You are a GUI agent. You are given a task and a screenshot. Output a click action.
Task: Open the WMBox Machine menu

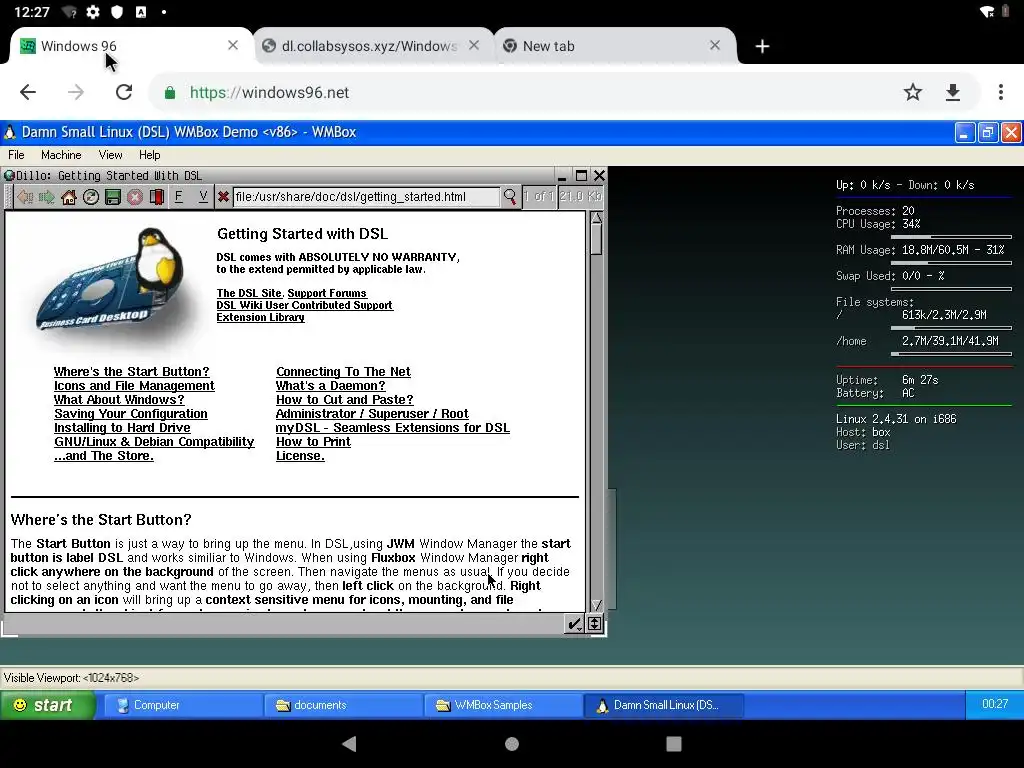click(61, 155)
